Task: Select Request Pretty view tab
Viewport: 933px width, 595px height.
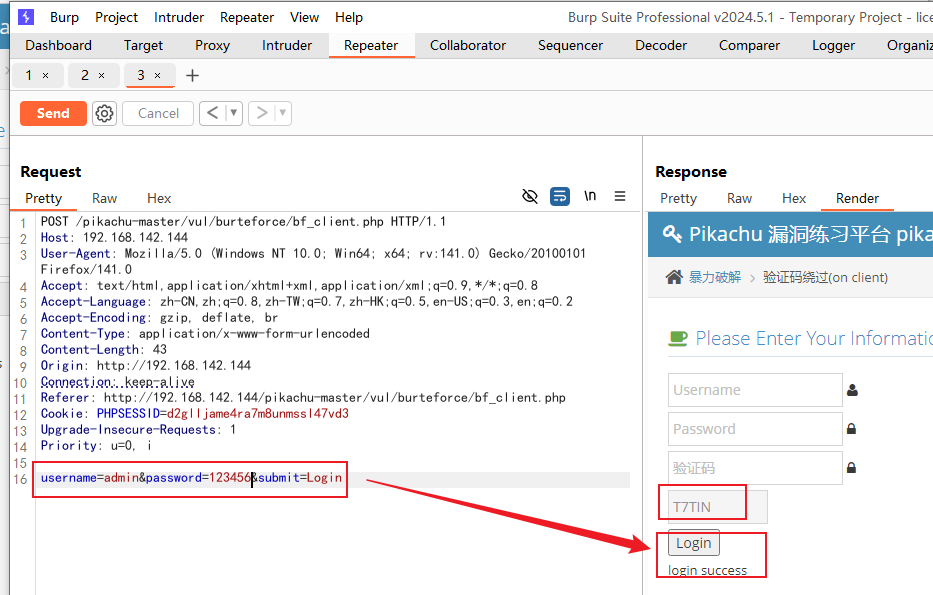Action: (43, 198)
